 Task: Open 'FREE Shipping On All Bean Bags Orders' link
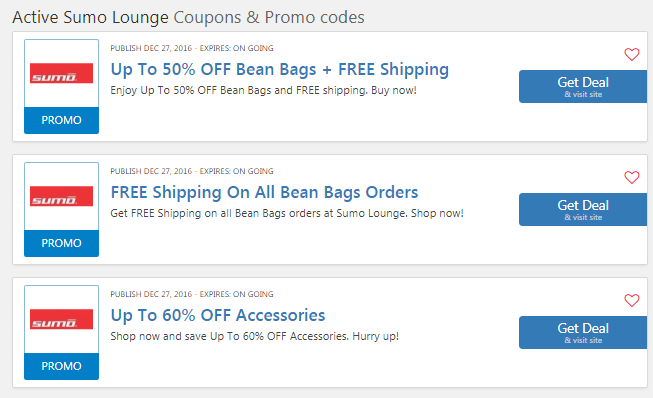(264, 192)
